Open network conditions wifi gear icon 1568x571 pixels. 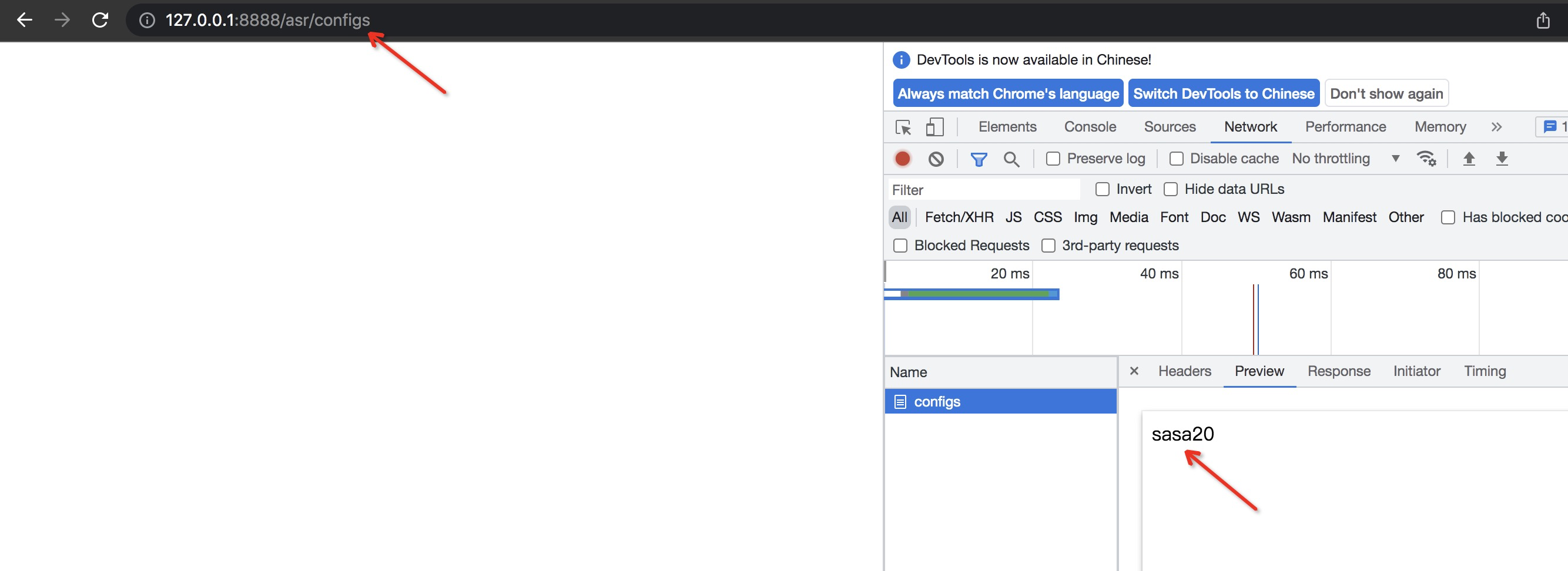click(1426, 159)
